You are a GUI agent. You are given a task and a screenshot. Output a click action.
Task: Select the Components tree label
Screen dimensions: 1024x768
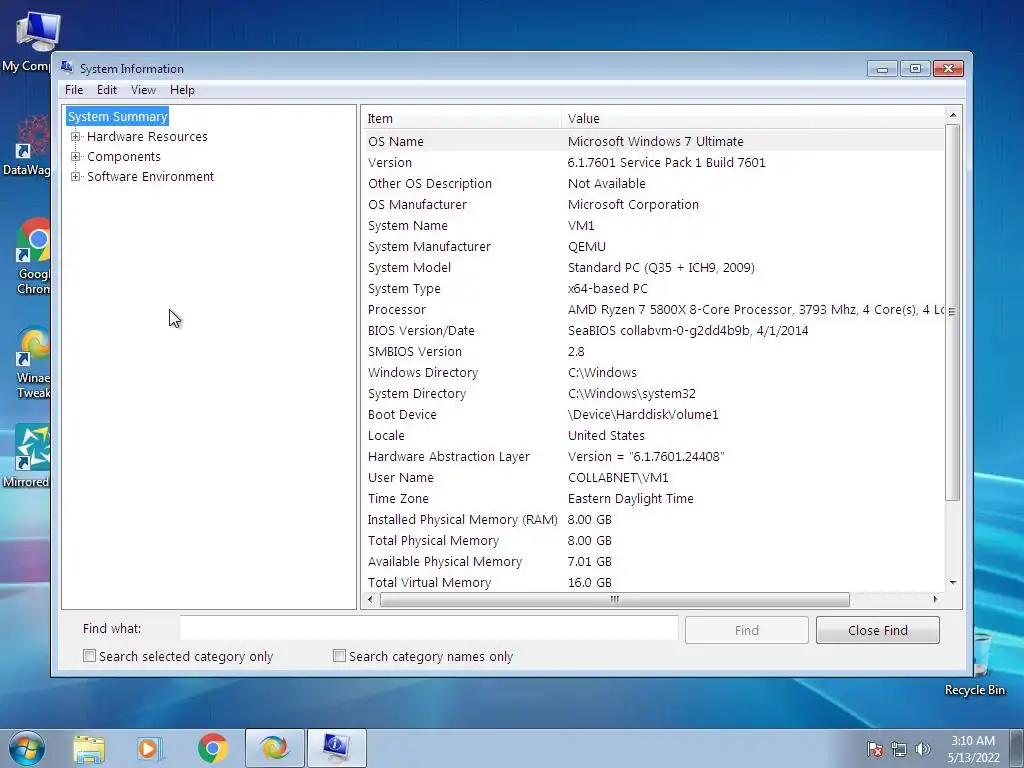[x=123, y=157]
